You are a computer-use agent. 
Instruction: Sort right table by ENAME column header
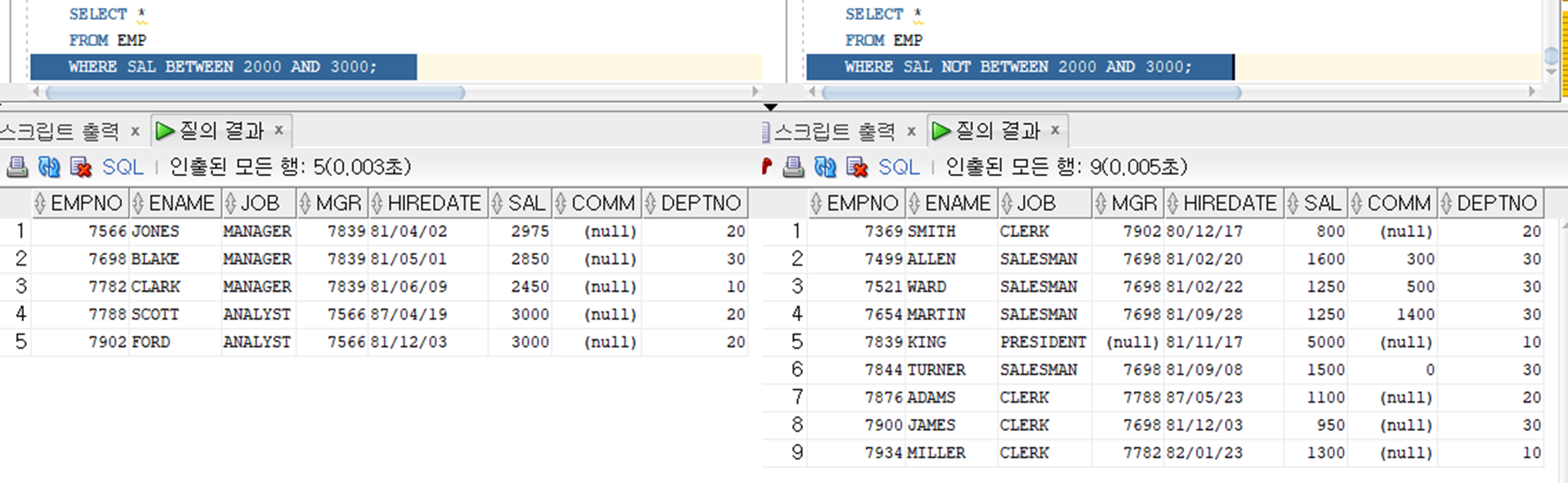tap(952, 203)
